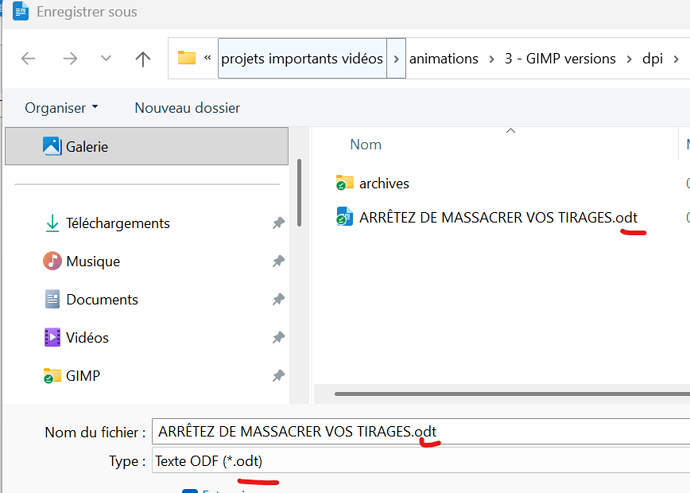
Task: Expand chevron after projets importants vidéos
Action: [398, 58]
